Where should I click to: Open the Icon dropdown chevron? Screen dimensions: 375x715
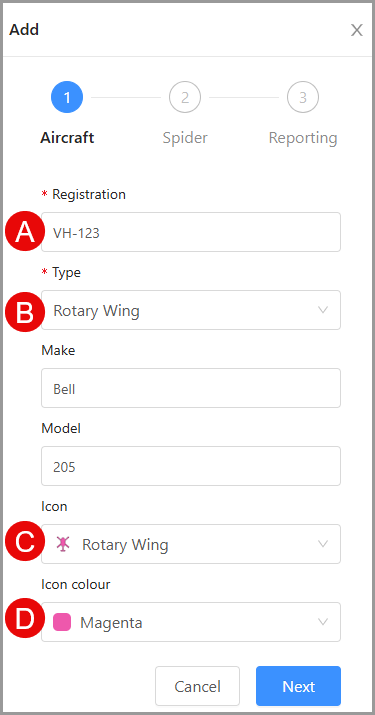[323, 544]
